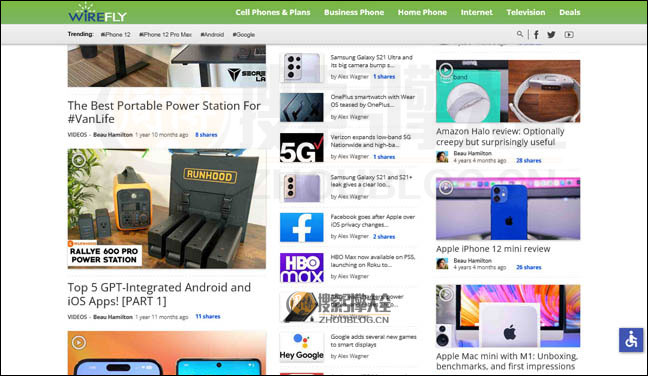Click the Hey Google thumbnail
This screenshot has height=376, width=648.
coord(302,347)
